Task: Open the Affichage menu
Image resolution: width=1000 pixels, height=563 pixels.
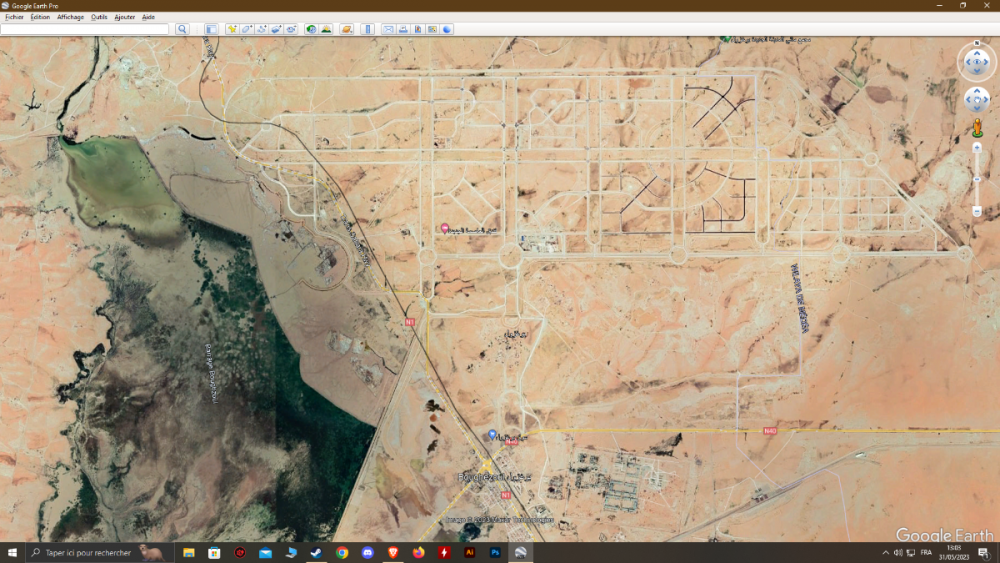Action: pos(70,17)
